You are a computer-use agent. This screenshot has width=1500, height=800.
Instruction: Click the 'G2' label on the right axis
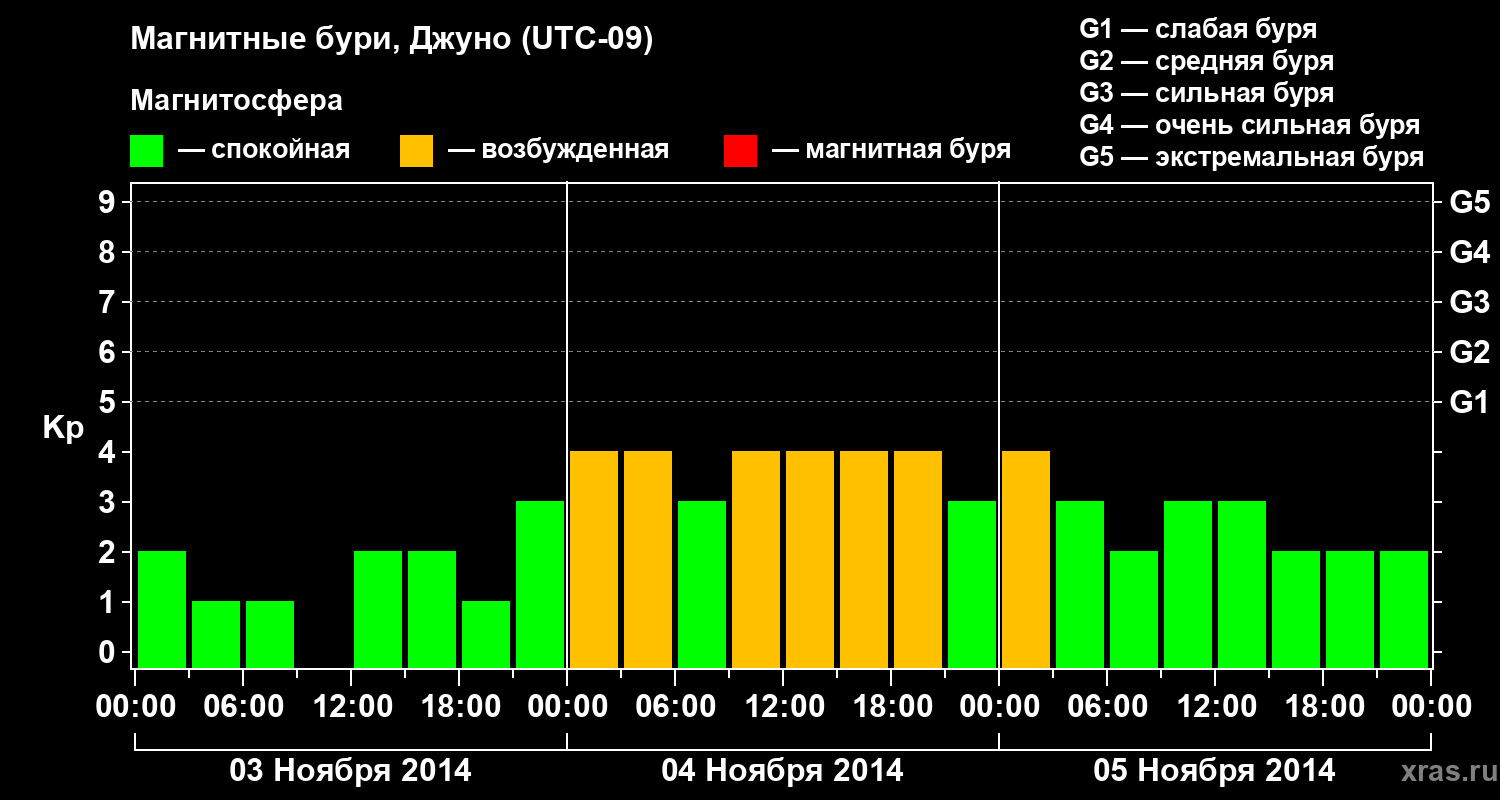[x=1469, y=352]
